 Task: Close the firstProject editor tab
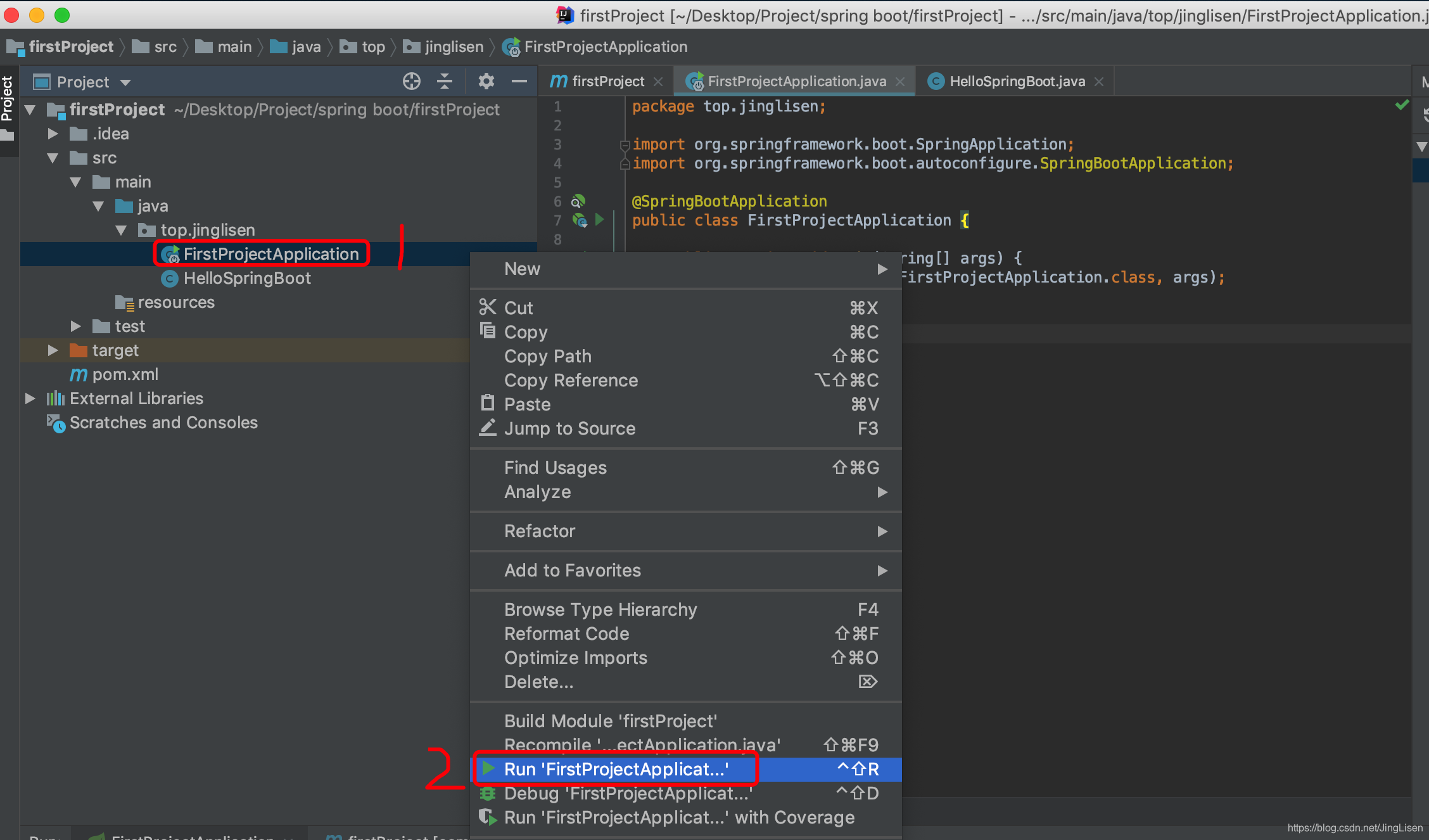(659, 82)
